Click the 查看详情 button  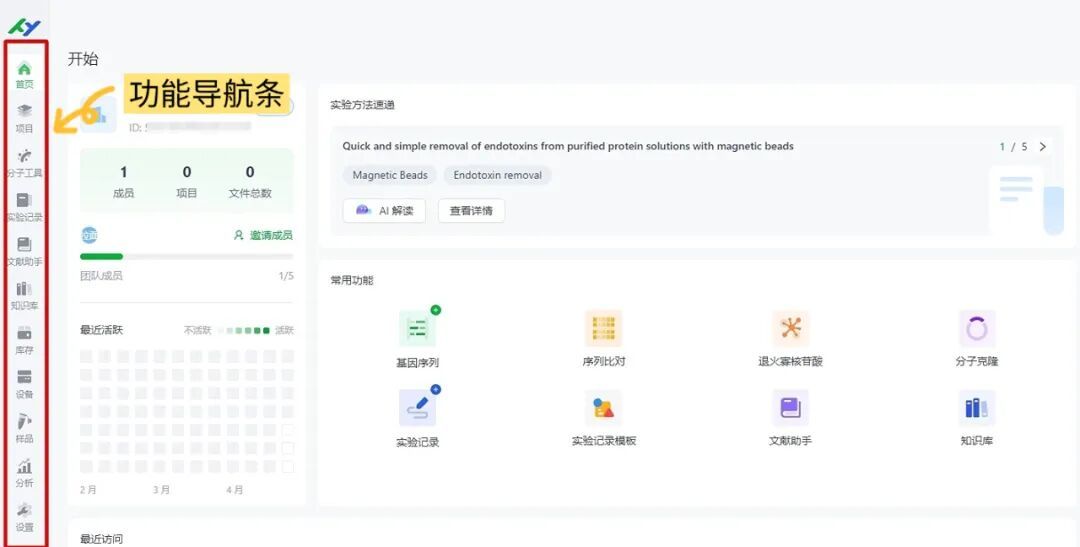(x=471, y=211)
